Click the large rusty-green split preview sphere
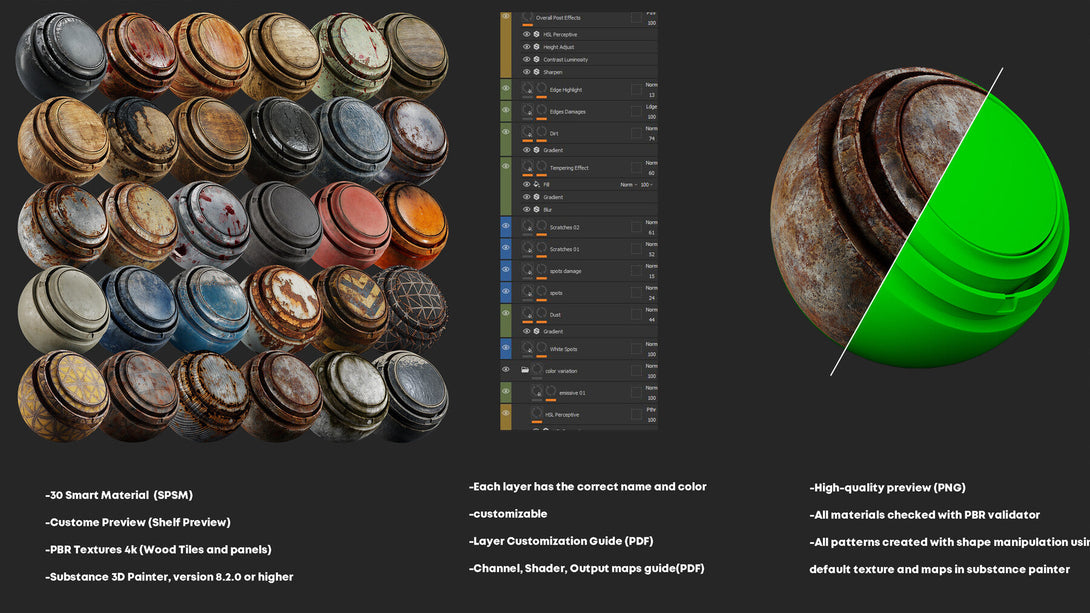 pyautogui.click(x=920, y=217)
